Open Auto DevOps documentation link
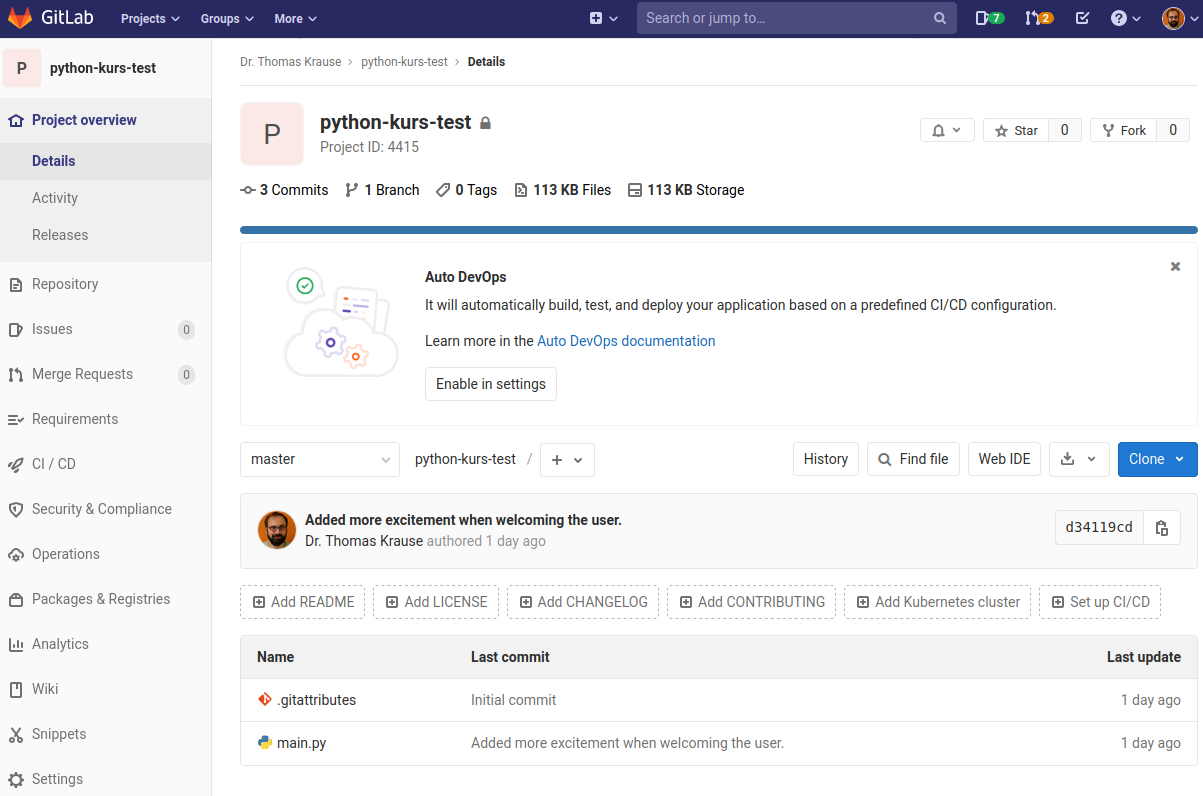The width and height of the screenshot is (1203, 796). 626,341
